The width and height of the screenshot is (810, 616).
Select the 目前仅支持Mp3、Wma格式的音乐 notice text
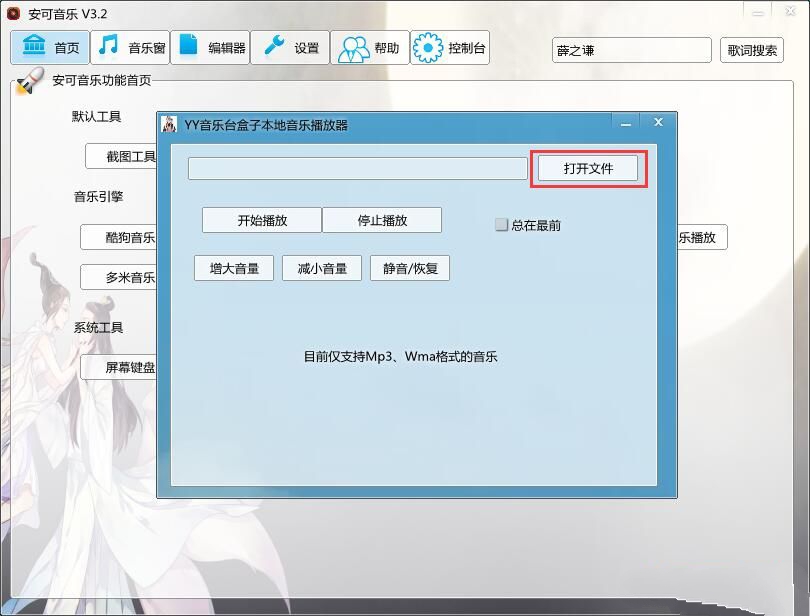pyautogui.click(x=400, y=357)
